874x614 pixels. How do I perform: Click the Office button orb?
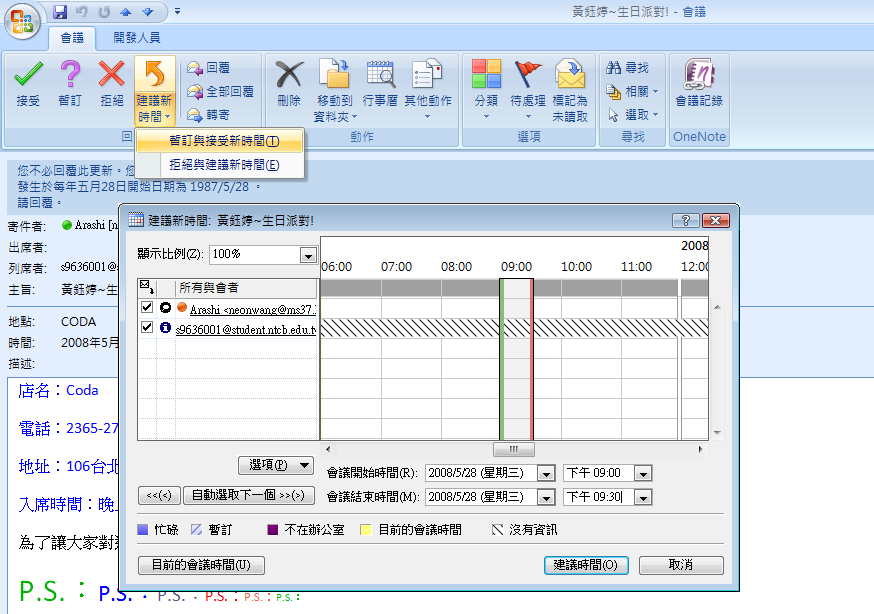22,22
